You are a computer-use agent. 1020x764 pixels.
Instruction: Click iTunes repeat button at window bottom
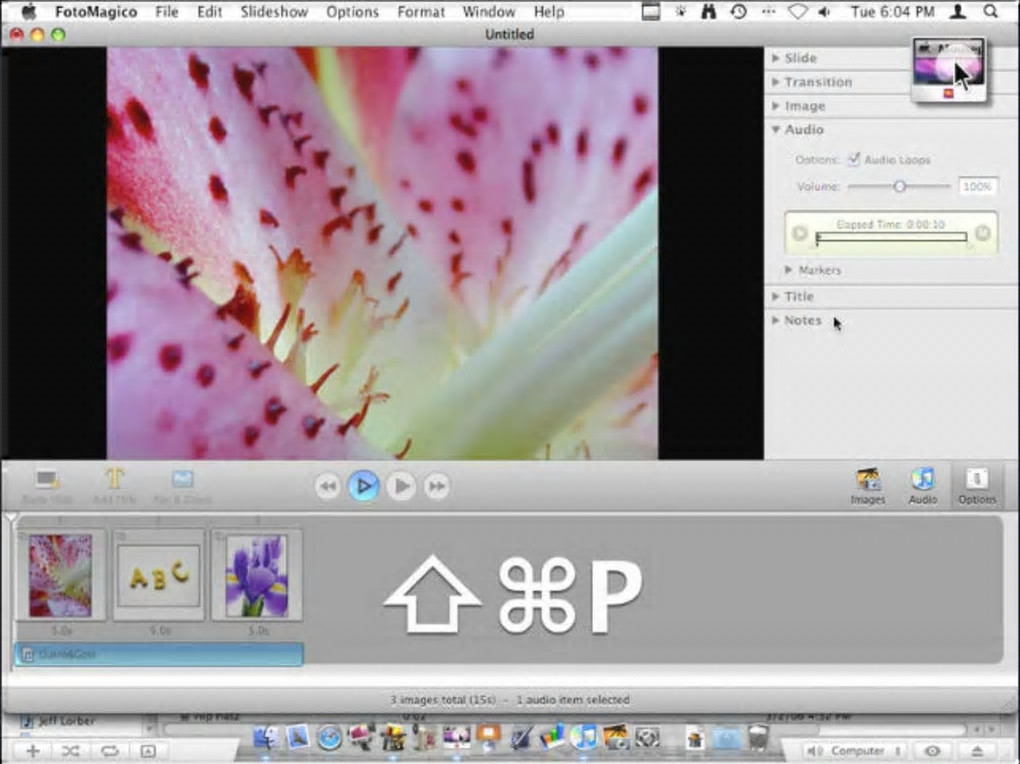[x=109, y=751]
